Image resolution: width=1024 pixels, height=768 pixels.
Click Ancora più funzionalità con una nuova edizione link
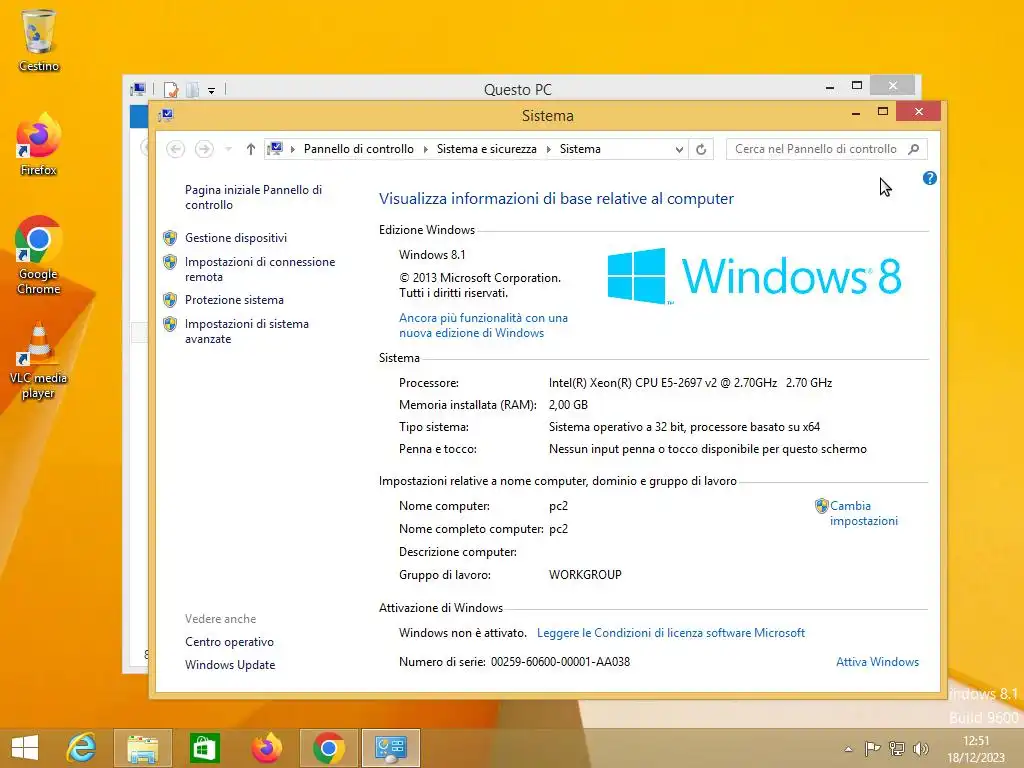click(x=483, y=325)
